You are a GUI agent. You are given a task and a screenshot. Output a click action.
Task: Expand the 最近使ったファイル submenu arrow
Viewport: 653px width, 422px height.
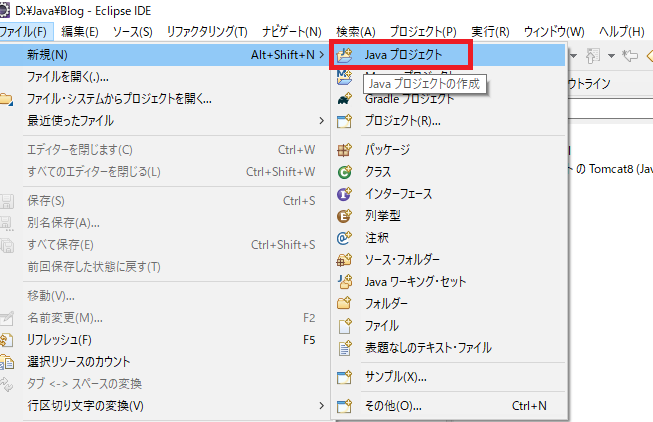tap(322, 121)
